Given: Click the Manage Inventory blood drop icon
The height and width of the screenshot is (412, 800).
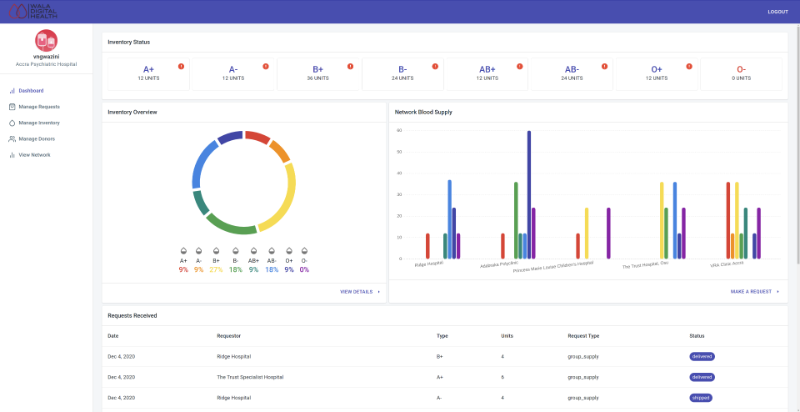Looking at the screenshot, I should click(12, 122).
